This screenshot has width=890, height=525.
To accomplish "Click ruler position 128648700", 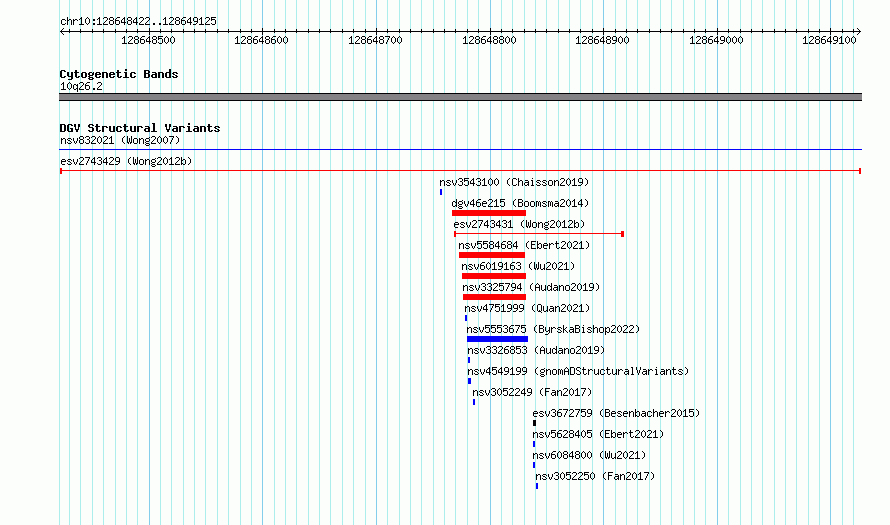I will tap(375, 40).
